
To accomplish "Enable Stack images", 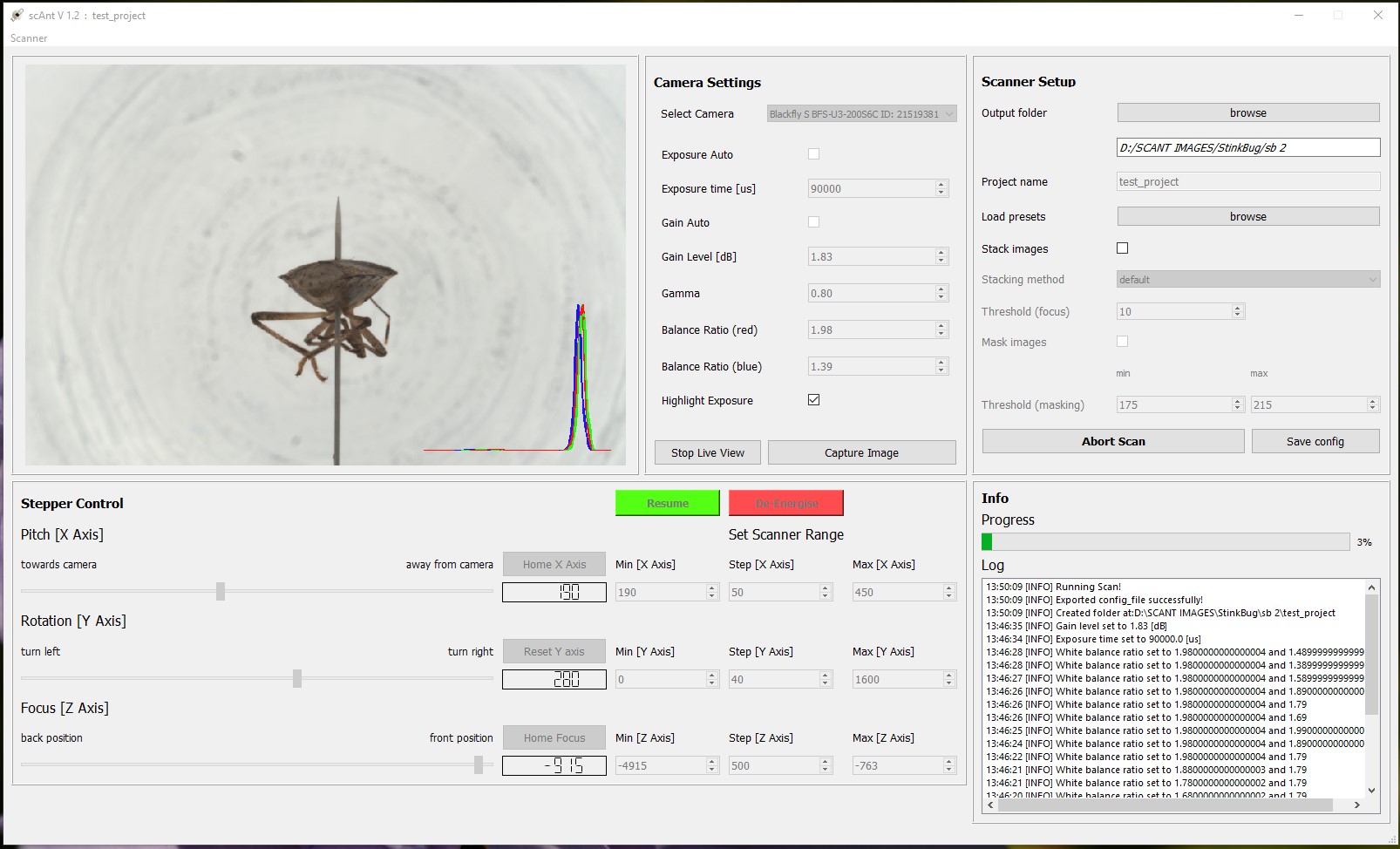I will click(1123, 248).
